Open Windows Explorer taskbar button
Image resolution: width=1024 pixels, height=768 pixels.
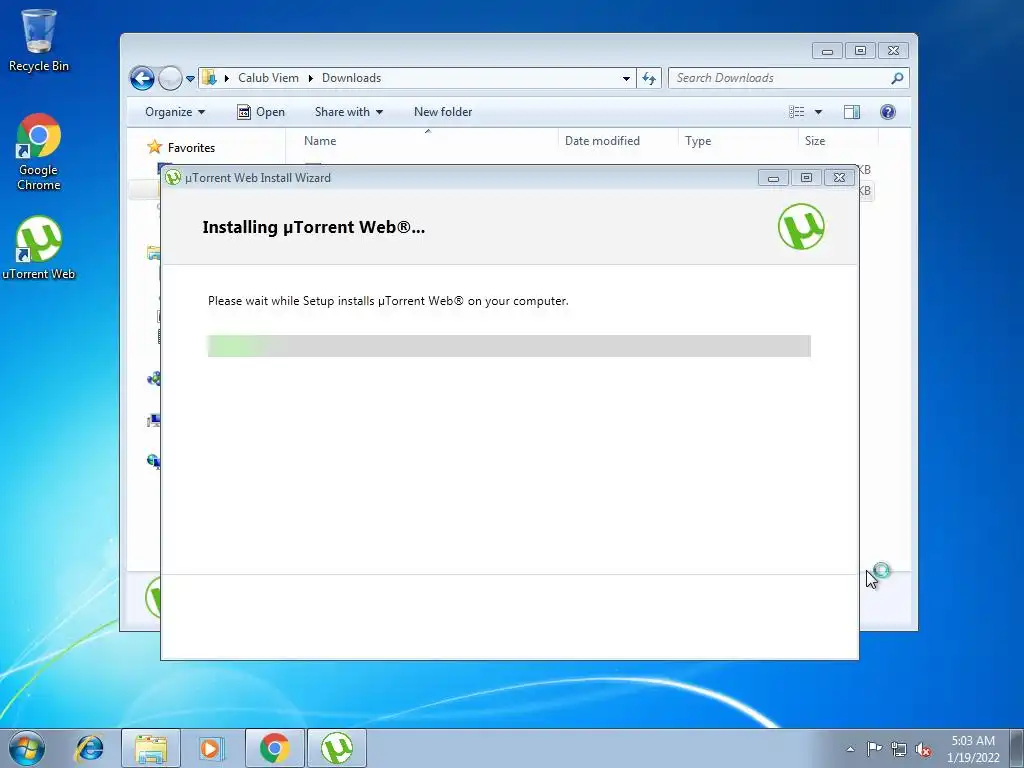coord(151,748)
